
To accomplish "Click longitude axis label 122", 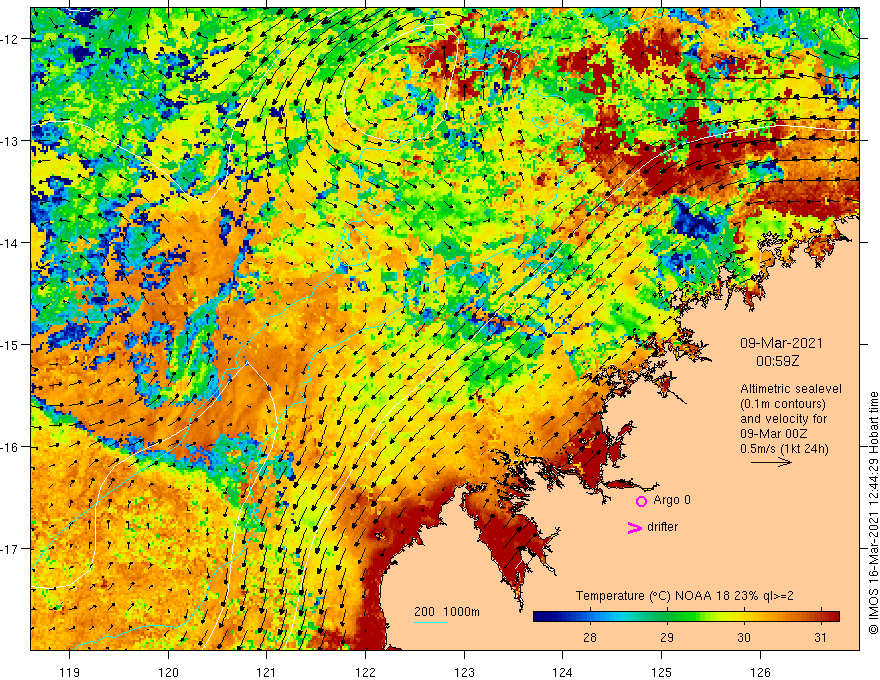I will click(365, 672).
